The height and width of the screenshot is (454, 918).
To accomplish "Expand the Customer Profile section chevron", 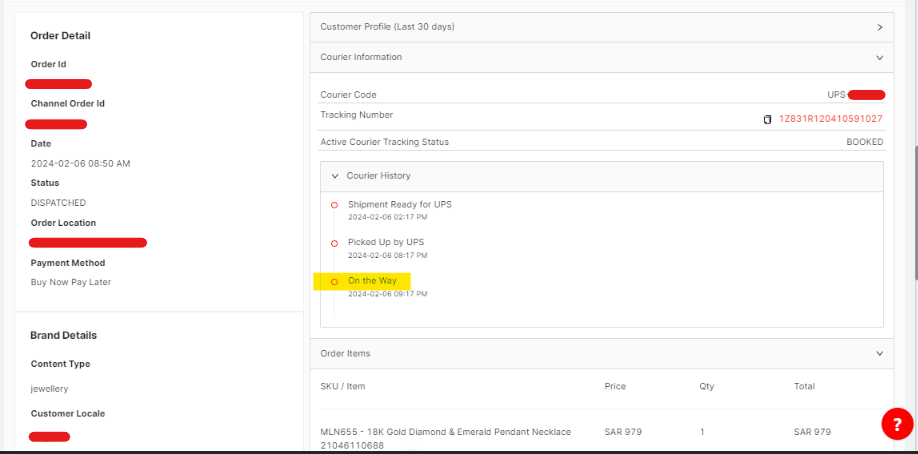I will [x=879, y=27].
